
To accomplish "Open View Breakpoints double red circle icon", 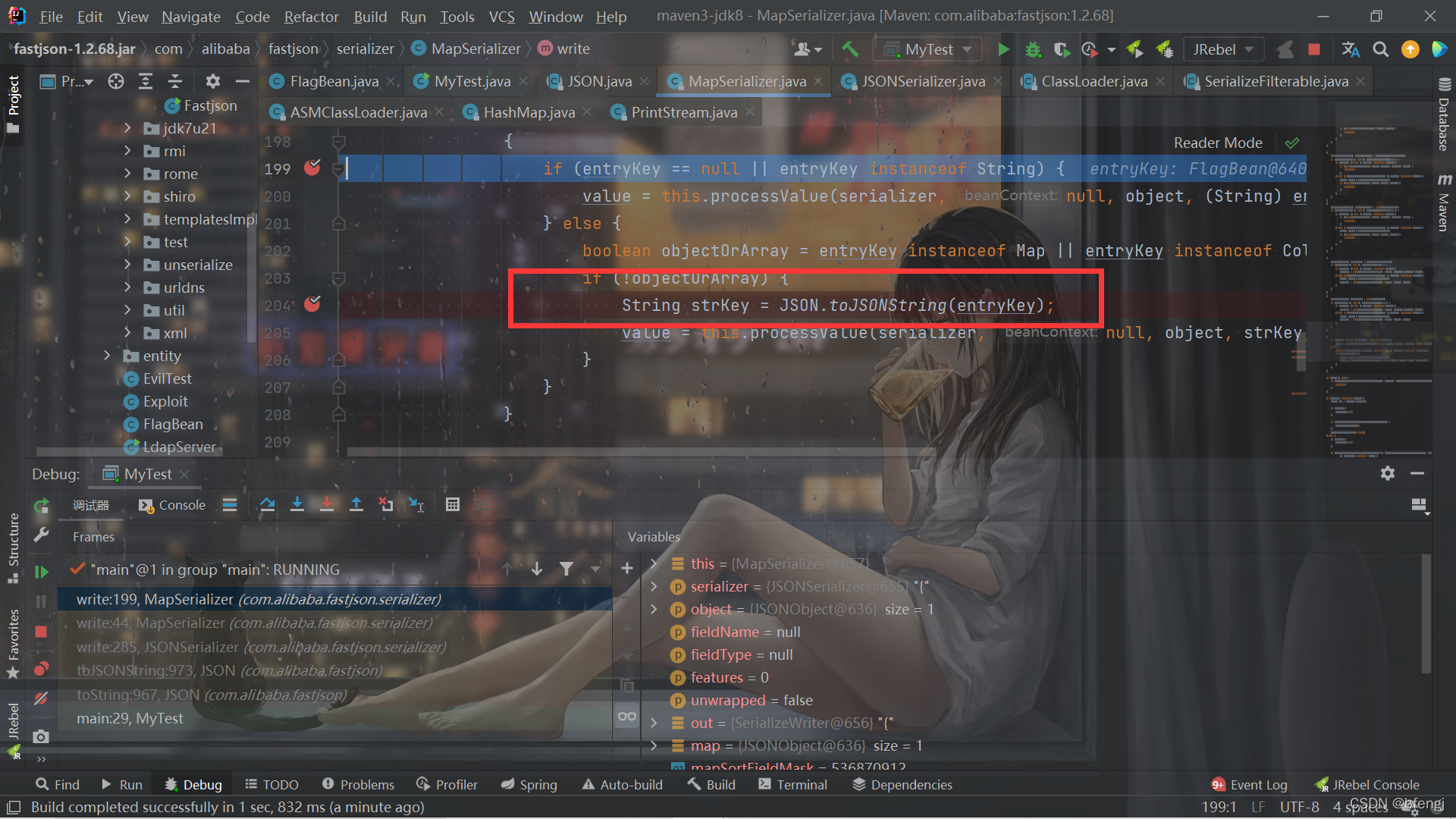I will point(41,669).
